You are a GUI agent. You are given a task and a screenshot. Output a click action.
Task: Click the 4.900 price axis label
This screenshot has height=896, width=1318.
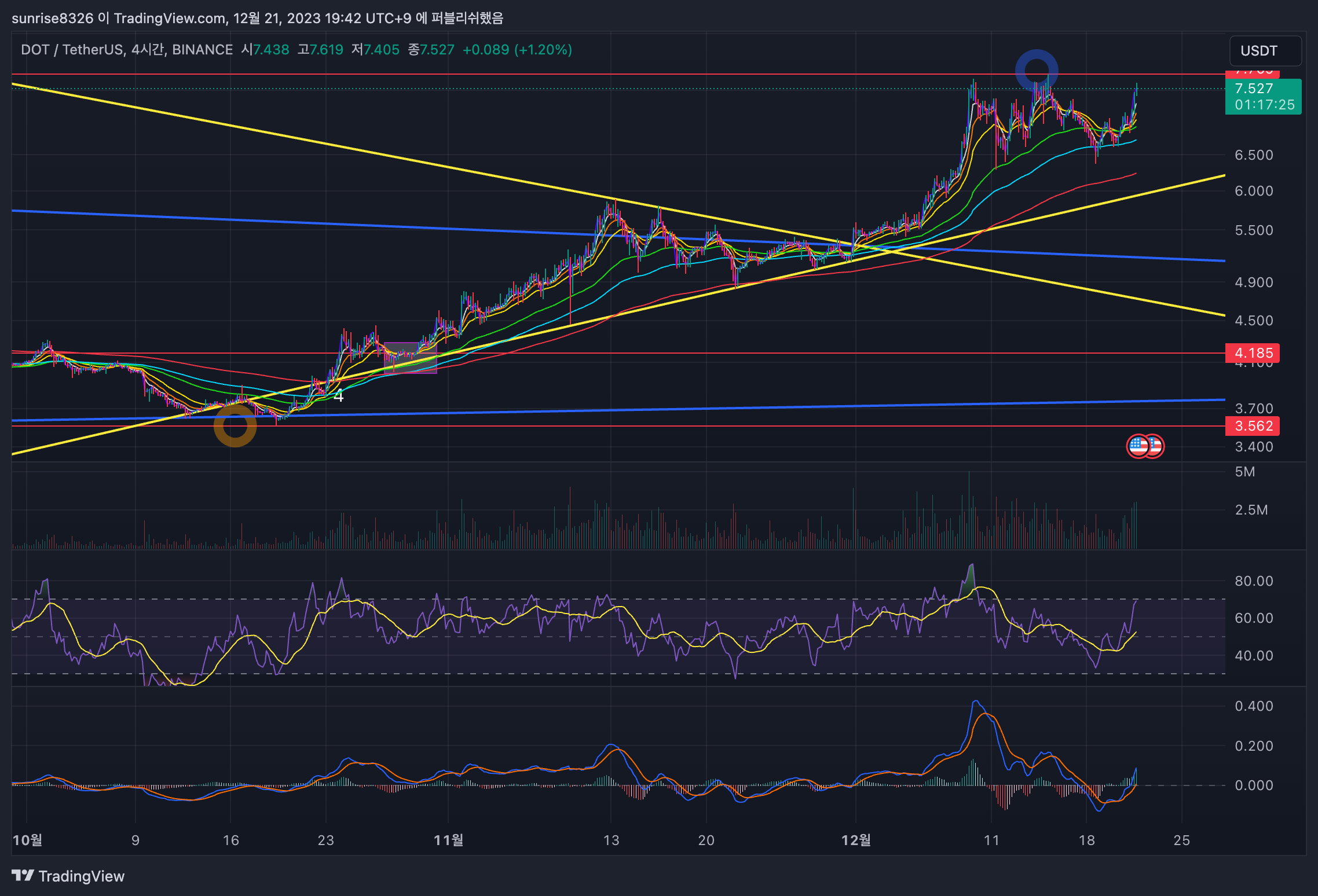point(1254,282)
